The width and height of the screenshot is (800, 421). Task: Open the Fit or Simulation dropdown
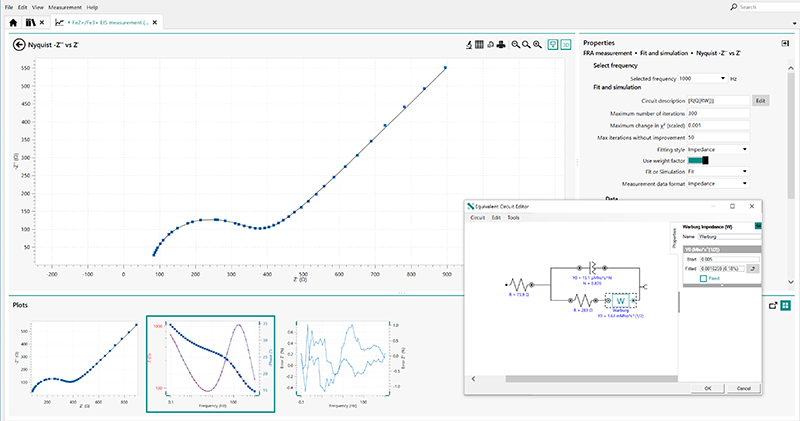tap(744, 171)
